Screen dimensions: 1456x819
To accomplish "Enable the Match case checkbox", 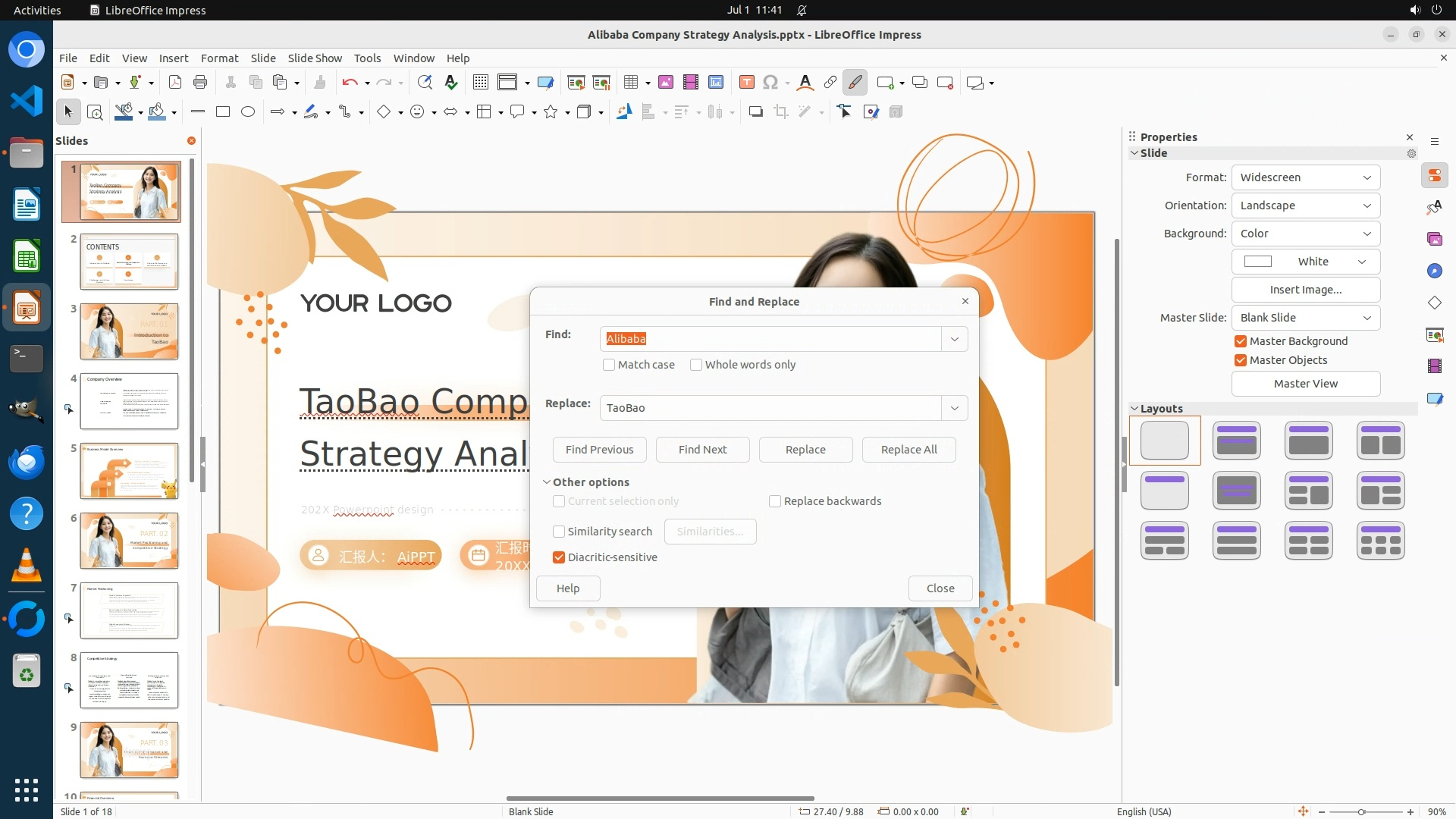I will pos(609,365).
